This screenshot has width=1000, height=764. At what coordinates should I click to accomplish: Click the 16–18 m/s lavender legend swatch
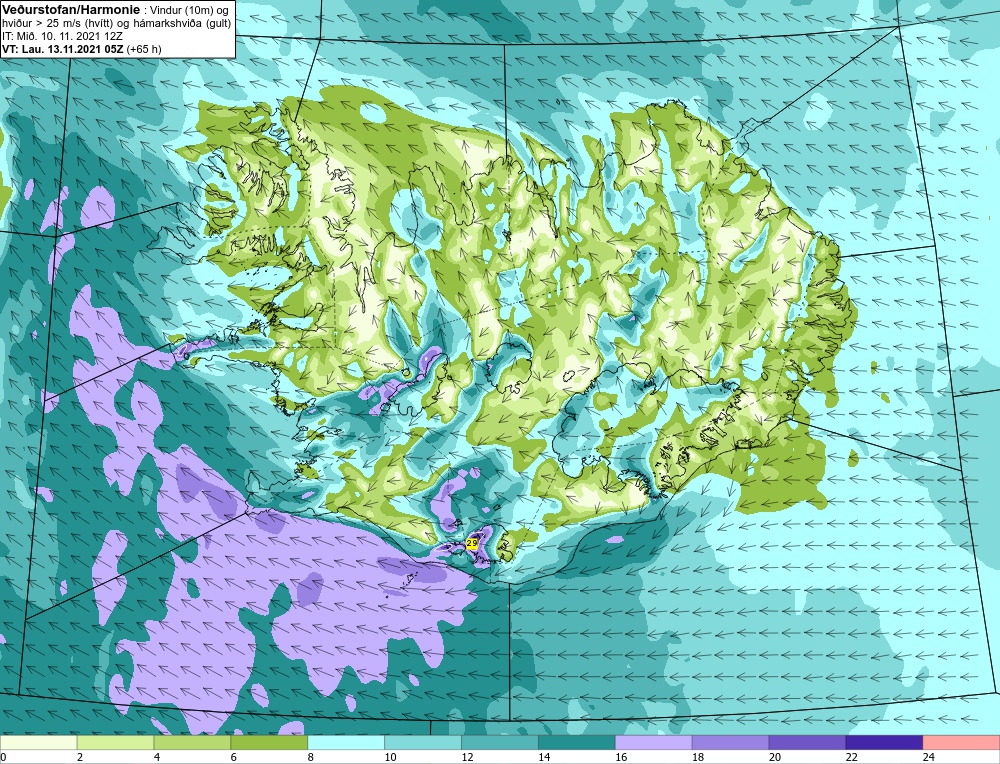click(654, 742)
